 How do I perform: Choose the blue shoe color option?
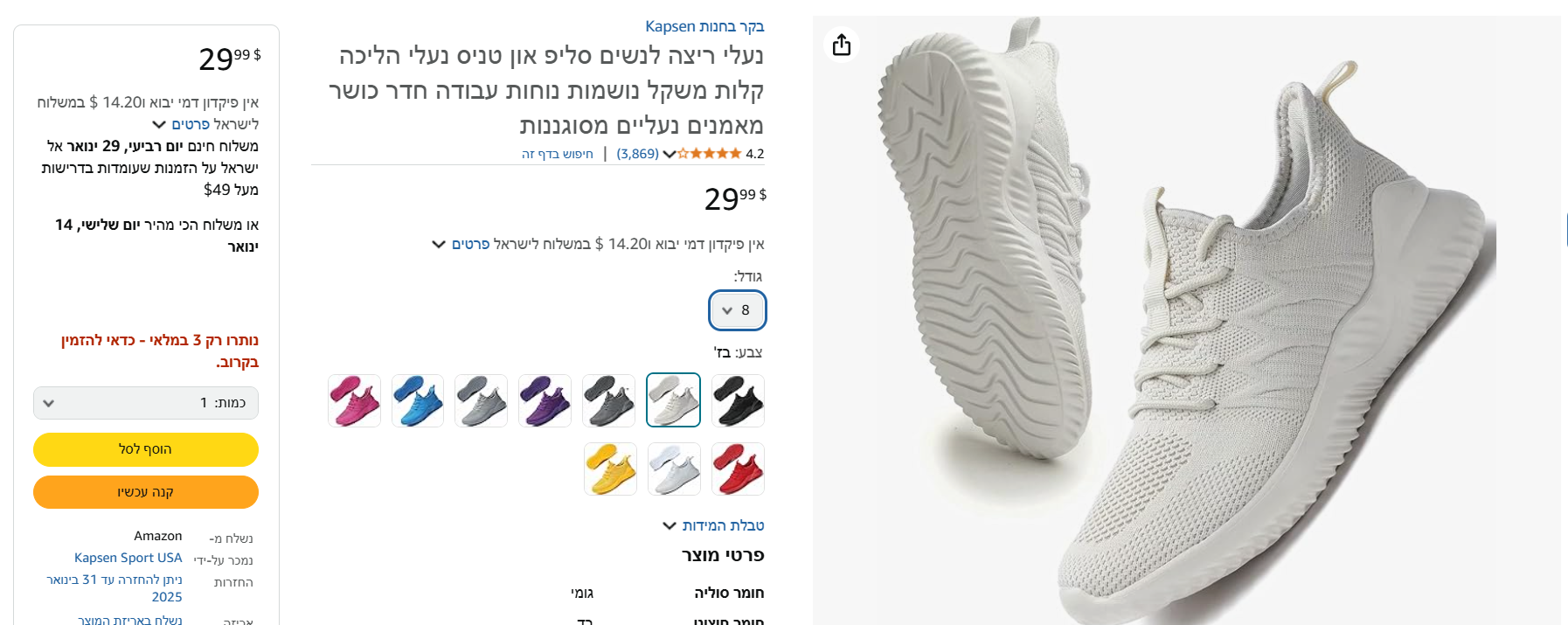click(418, 400)
